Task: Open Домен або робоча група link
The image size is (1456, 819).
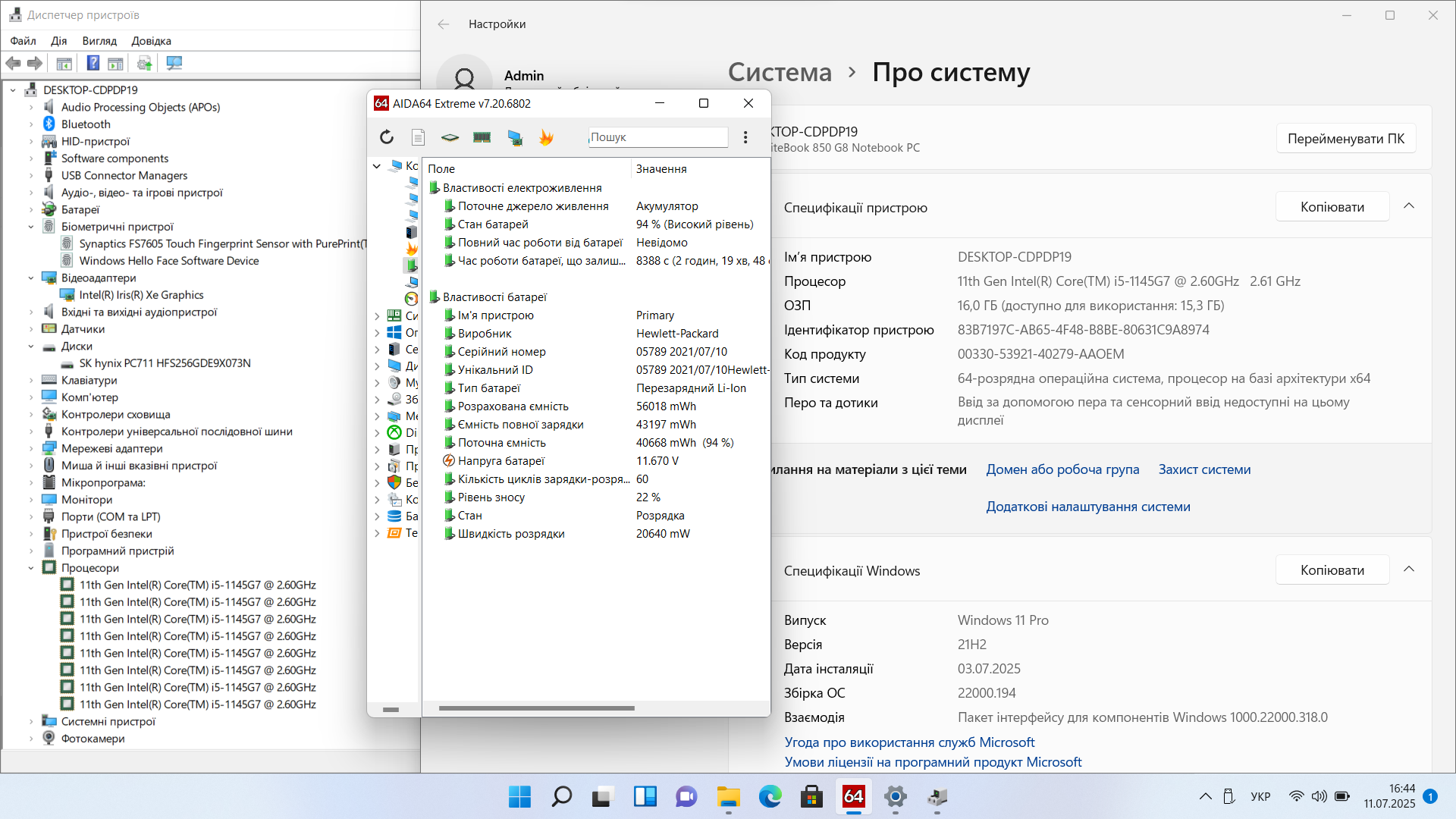Action: 1062,469
